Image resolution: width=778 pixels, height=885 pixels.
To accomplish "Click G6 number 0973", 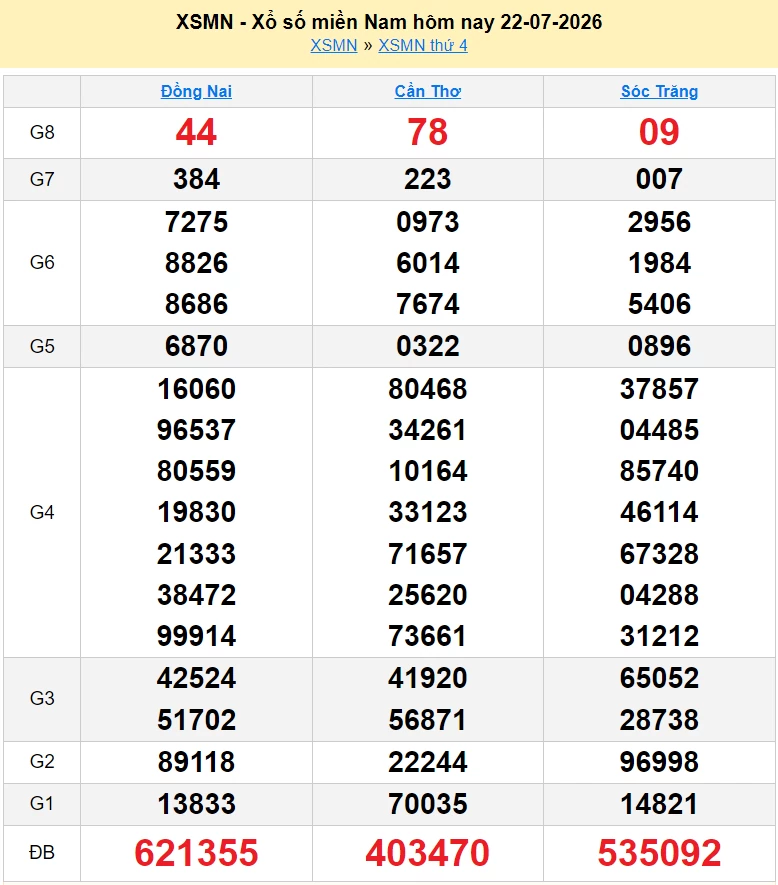I will [427, 222].
